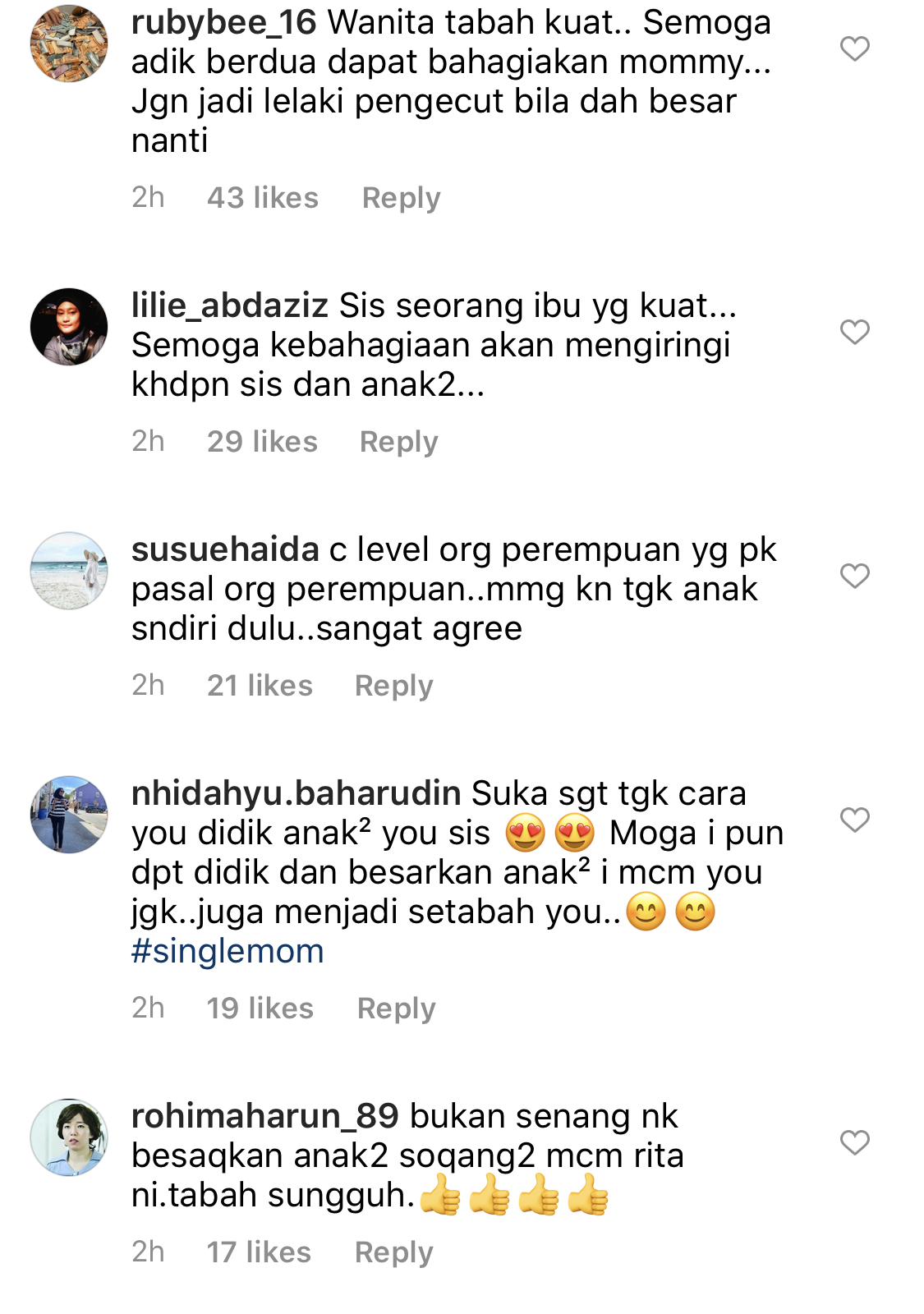Reply to rohimaharun_89's comment
Screen dimensions: 924x1314
click(394, 1252)
